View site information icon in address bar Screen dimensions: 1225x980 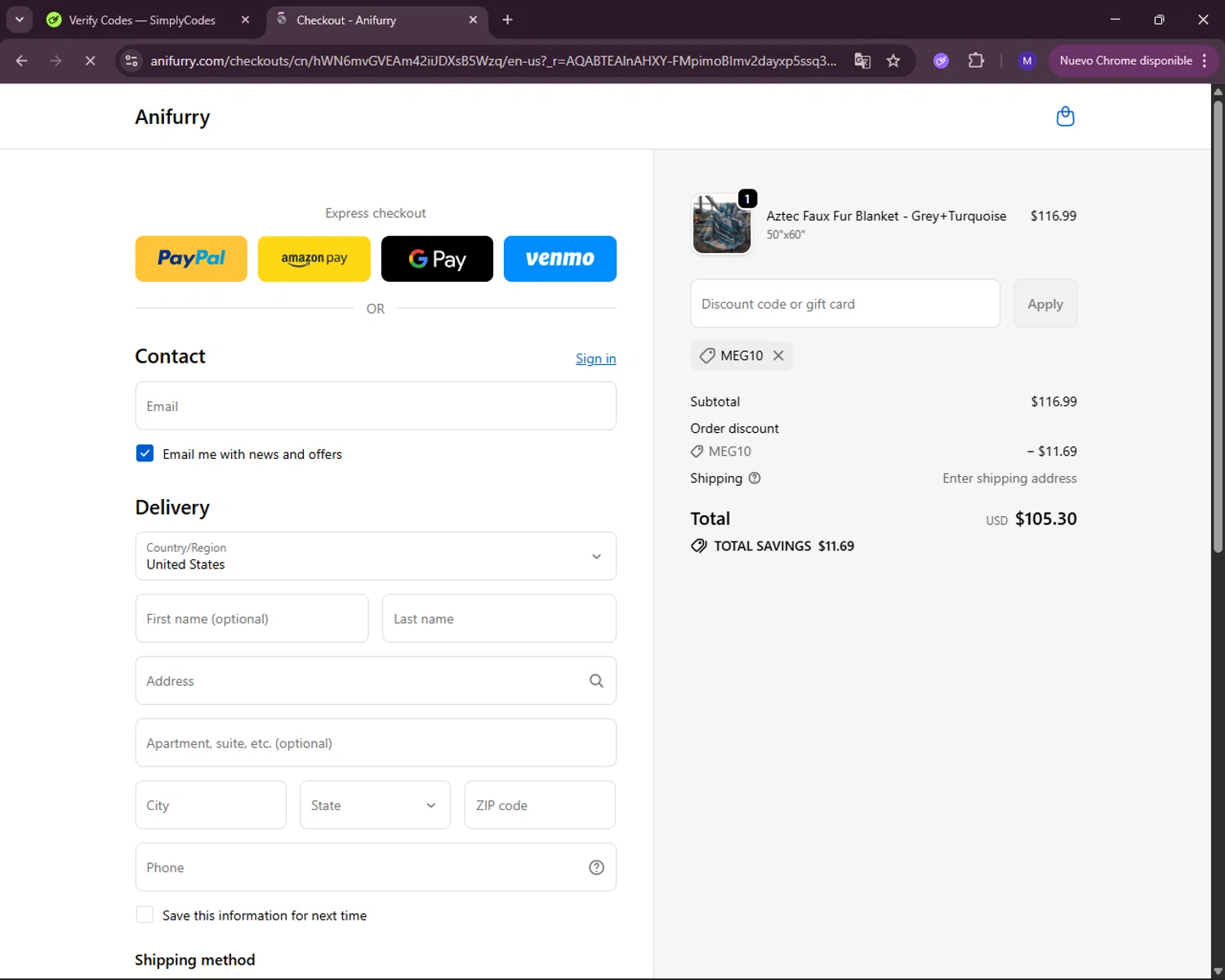(131, 60)
